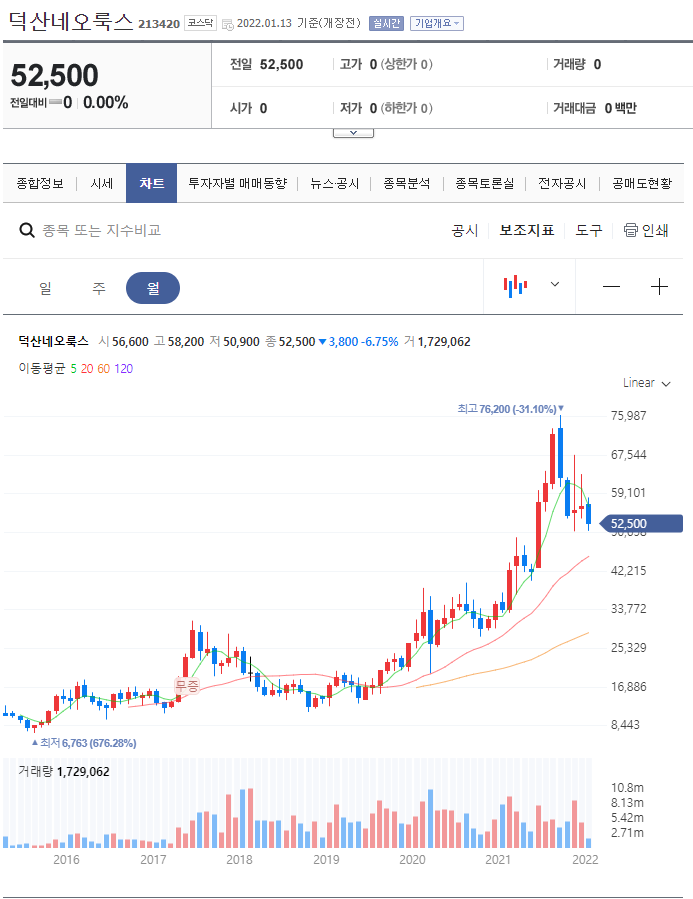This screenshot has height=899, width=693.
Task: Open the 기업개요 dropdown
Action: pyautogui.click(x=437, y=24)
